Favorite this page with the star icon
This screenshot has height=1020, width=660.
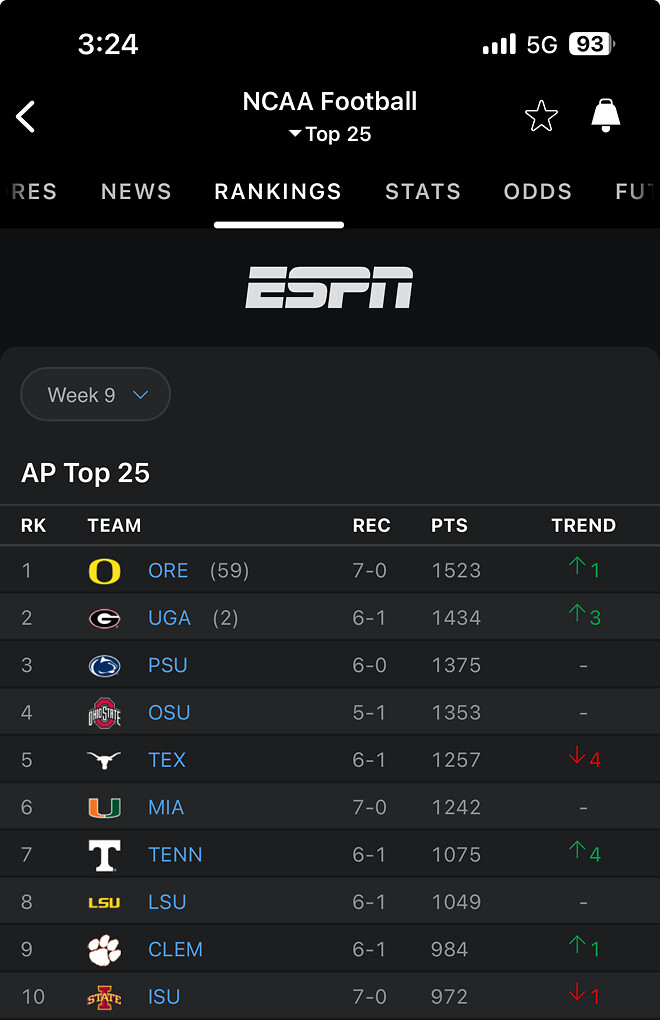[541, 115]
